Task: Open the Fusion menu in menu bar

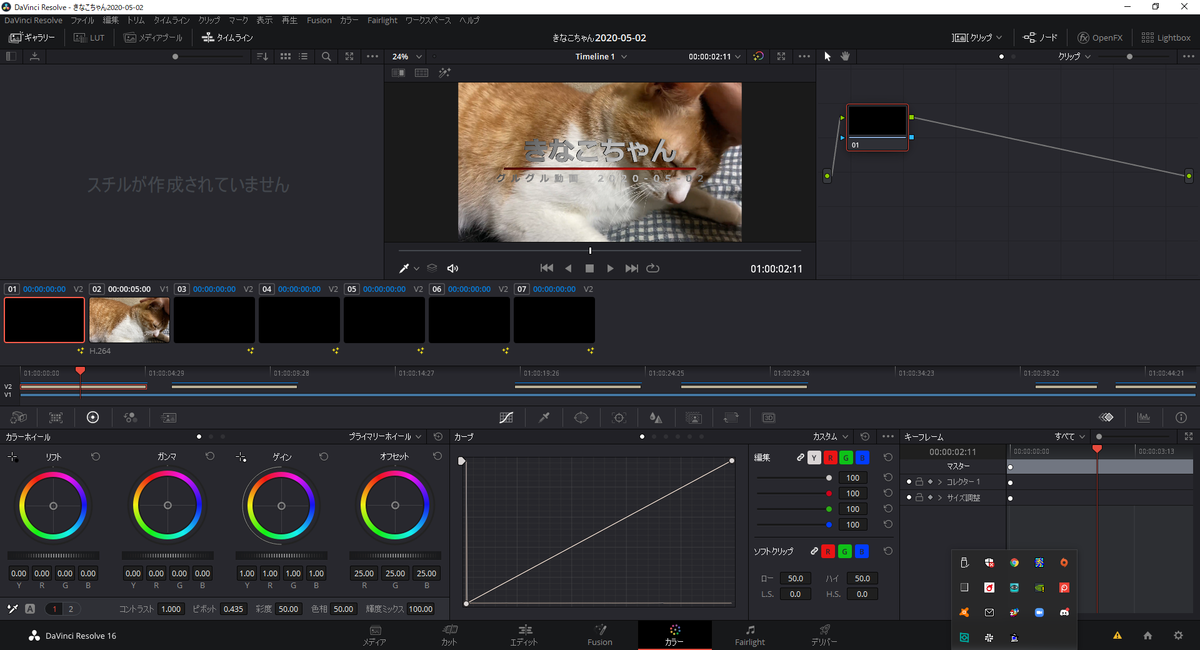Action: tap(319, 20)
